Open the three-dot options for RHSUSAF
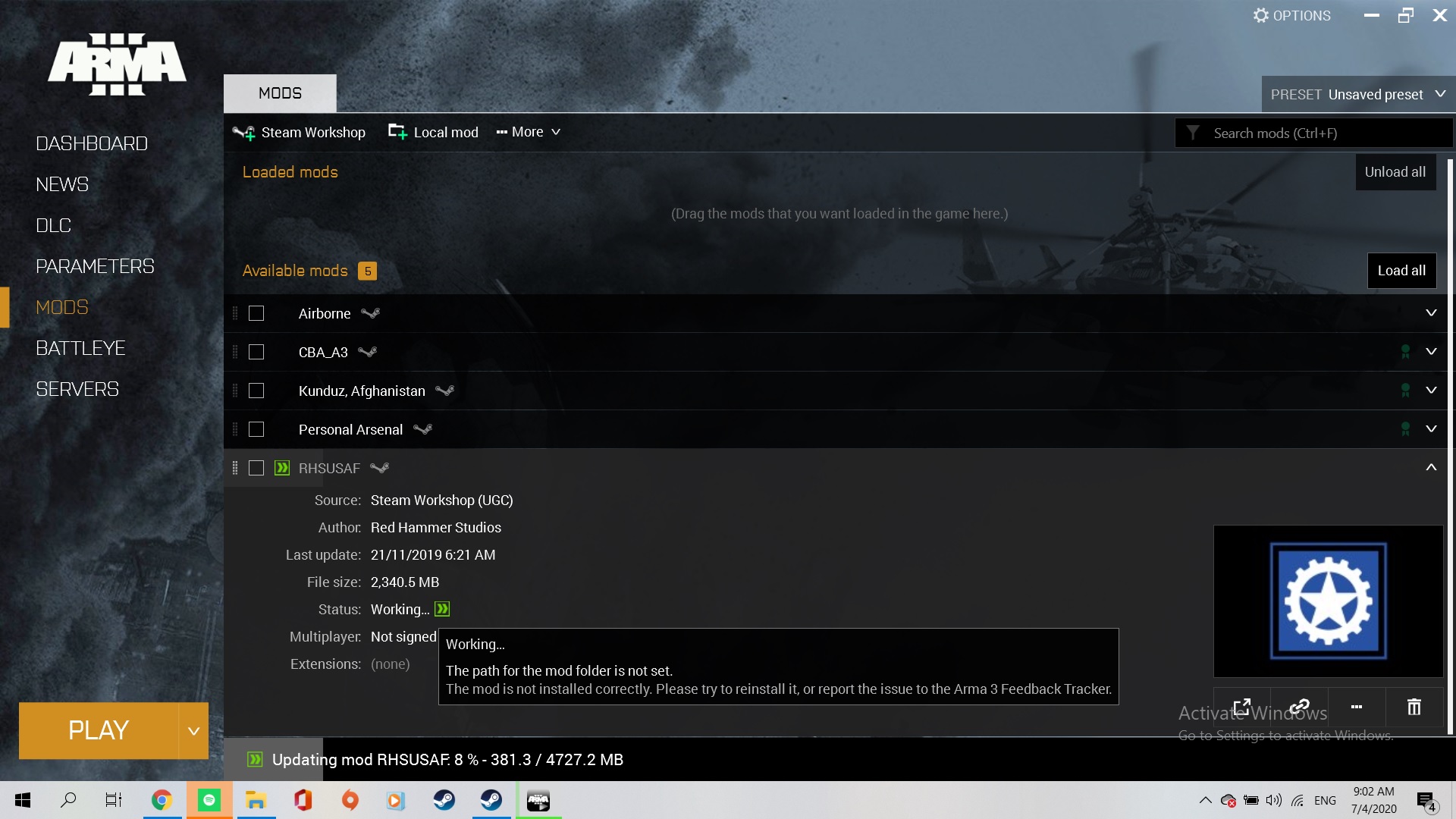1456x819 pixels. 1357,708
